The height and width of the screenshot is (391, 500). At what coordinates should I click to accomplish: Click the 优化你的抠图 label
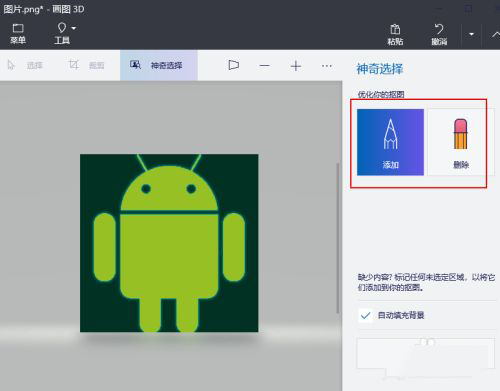(x=381, y=95)
